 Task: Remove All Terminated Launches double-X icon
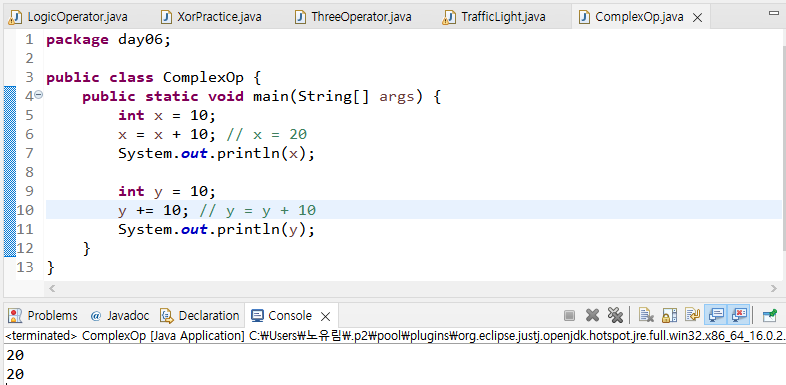(615, 315)
